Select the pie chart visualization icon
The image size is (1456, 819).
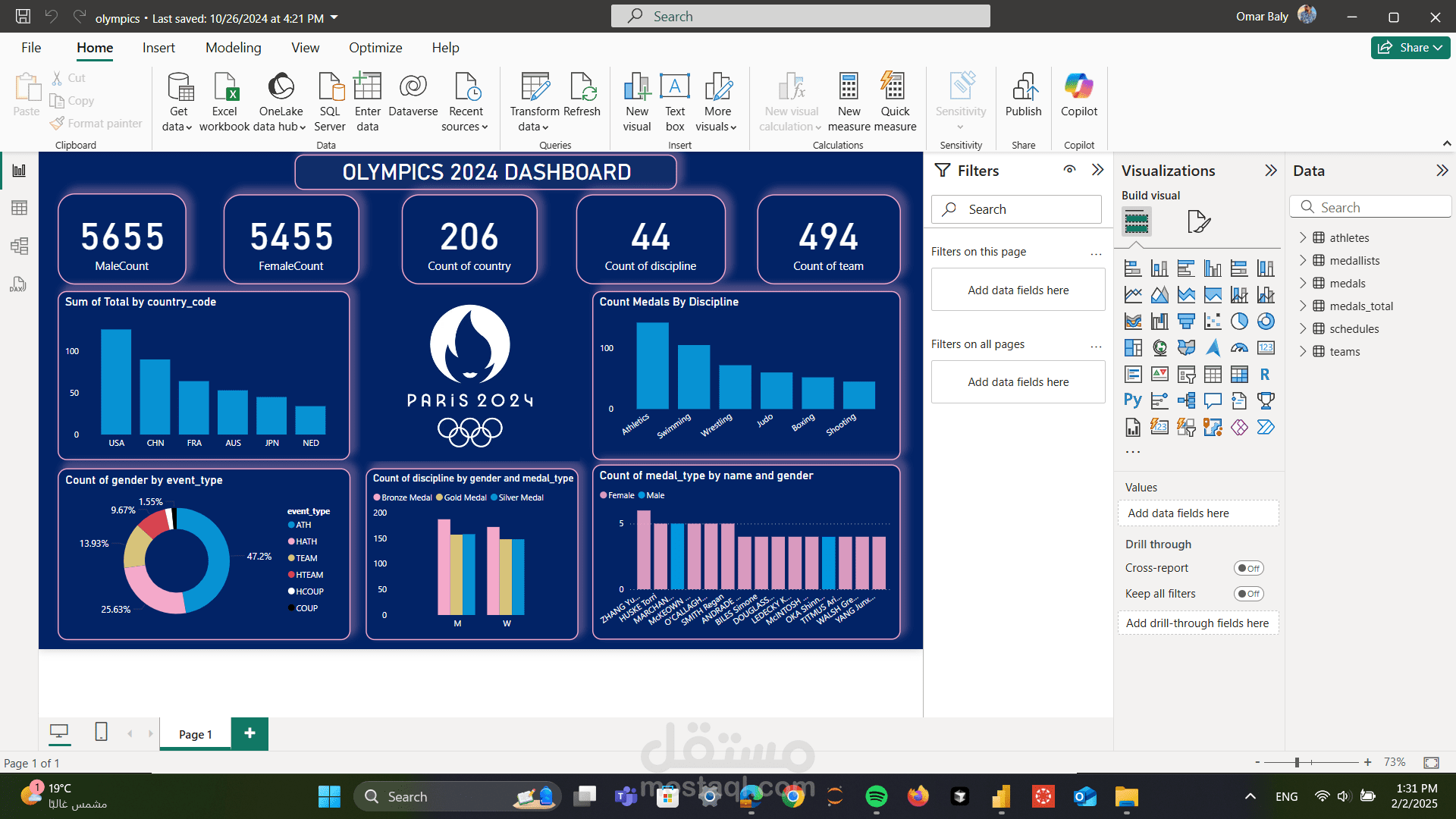point(1238,322)
